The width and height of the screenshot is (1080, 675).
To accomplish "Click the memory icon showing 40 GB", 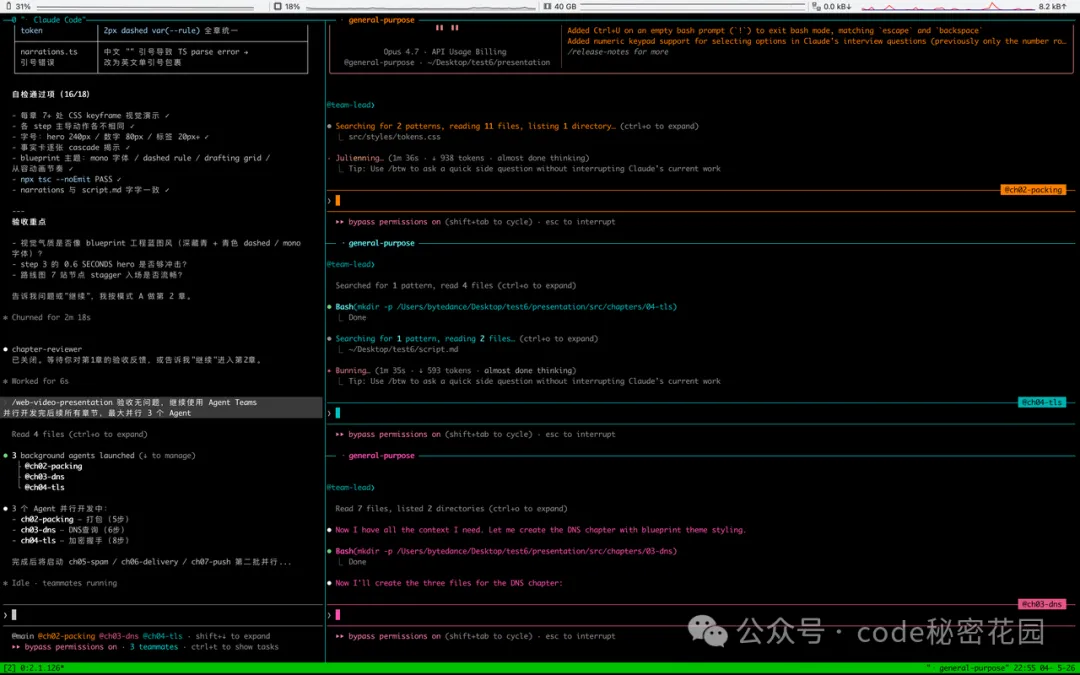I will 548,6.
